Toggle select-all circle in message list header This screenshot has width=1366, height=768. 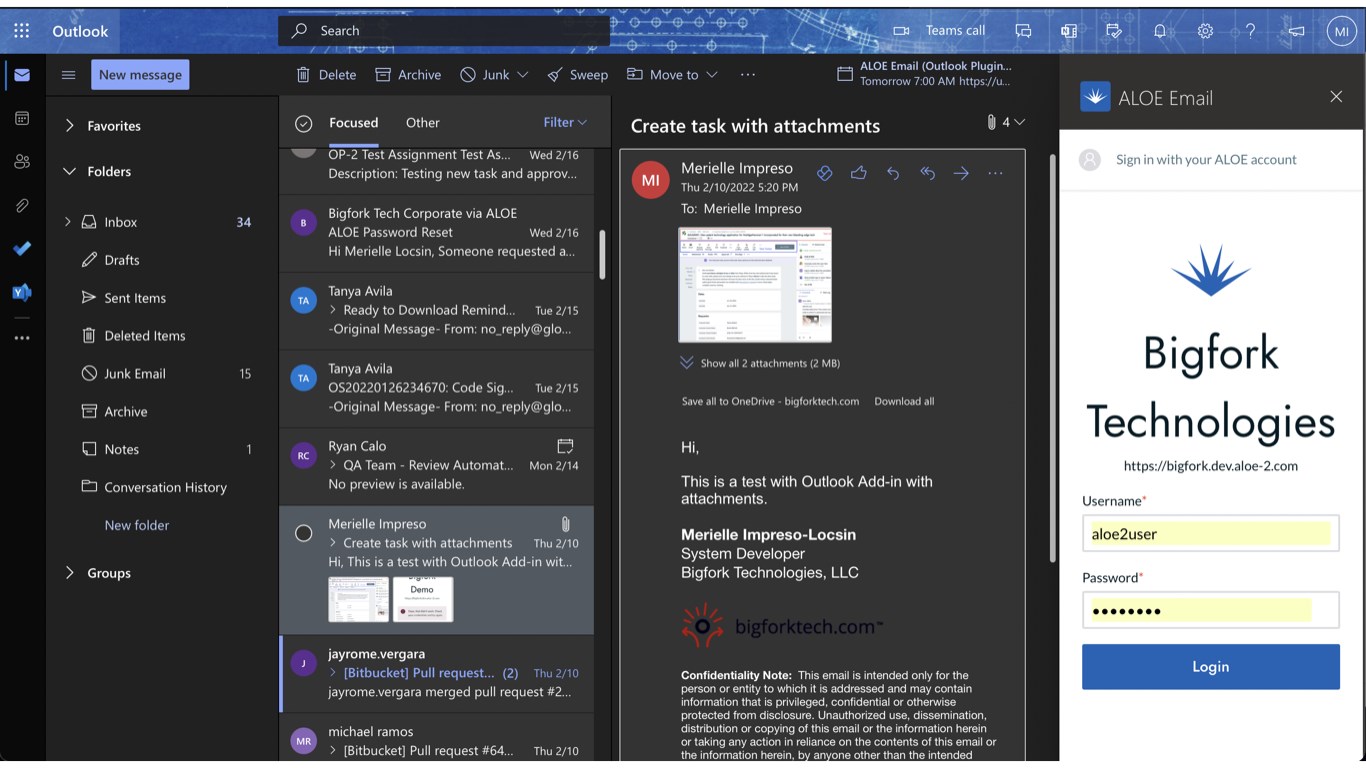tap(304, 123)
